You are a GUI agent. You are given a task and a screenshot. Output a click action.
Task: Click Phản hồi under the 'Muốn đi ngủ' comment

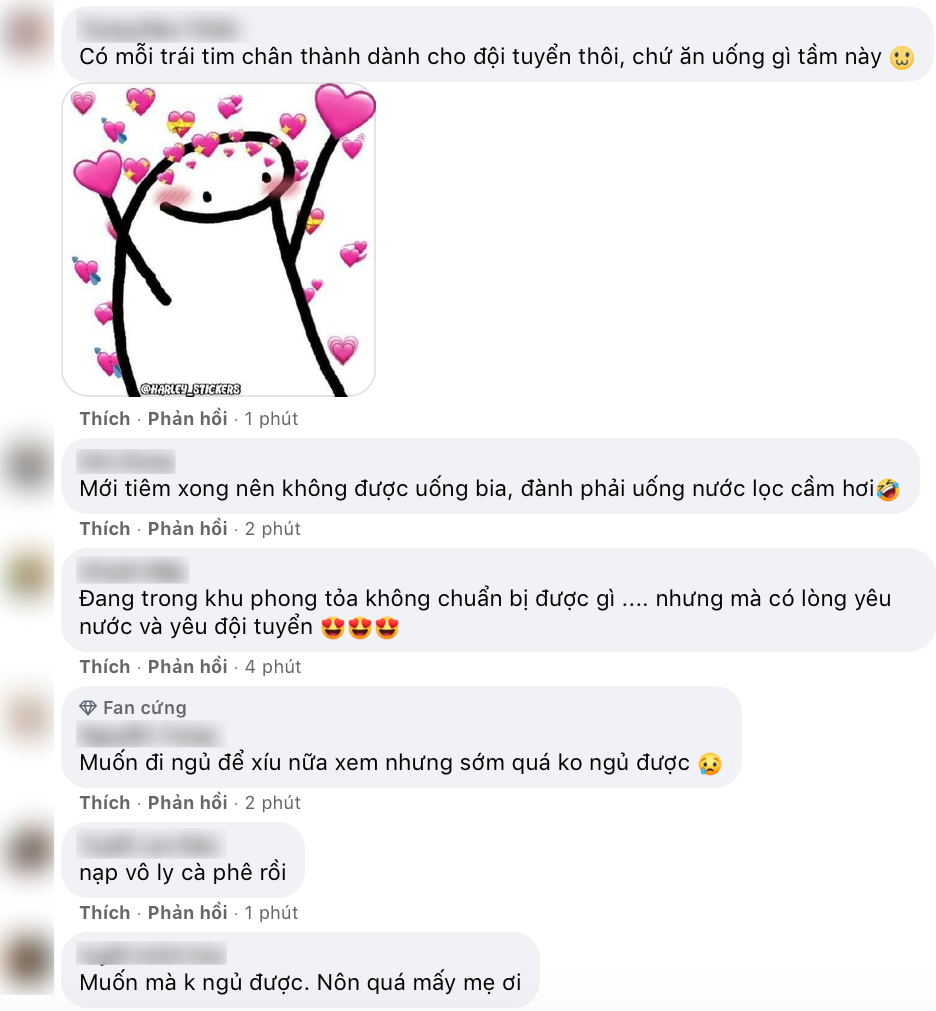point(188,803)
